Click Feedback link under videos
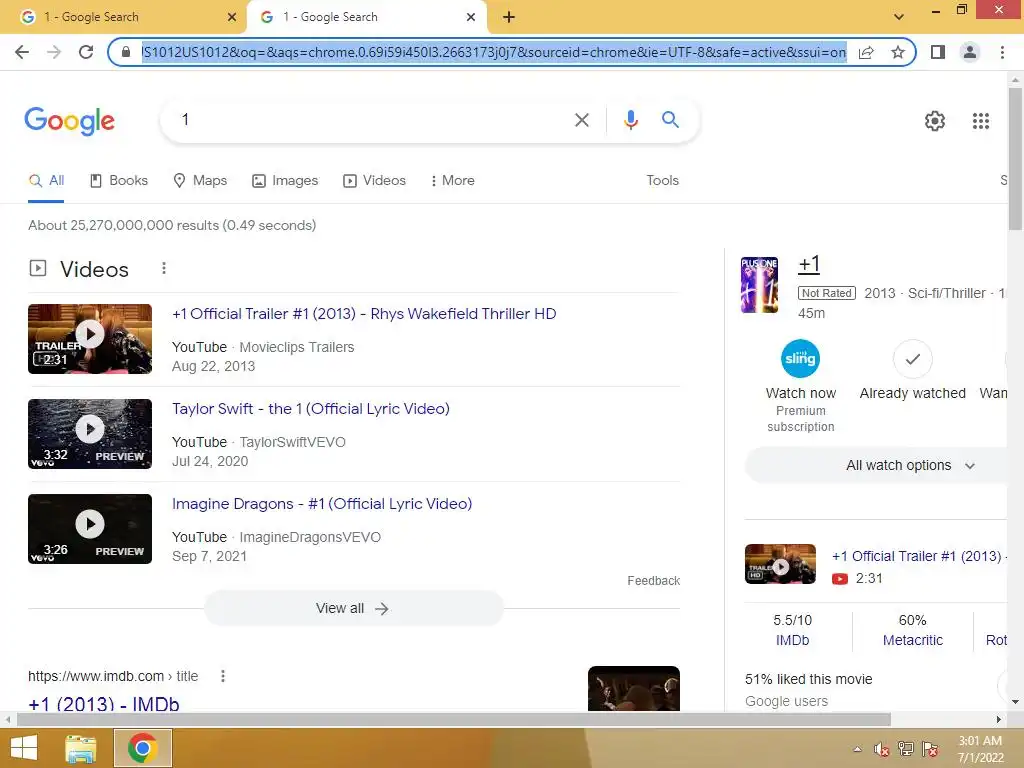 653,581
